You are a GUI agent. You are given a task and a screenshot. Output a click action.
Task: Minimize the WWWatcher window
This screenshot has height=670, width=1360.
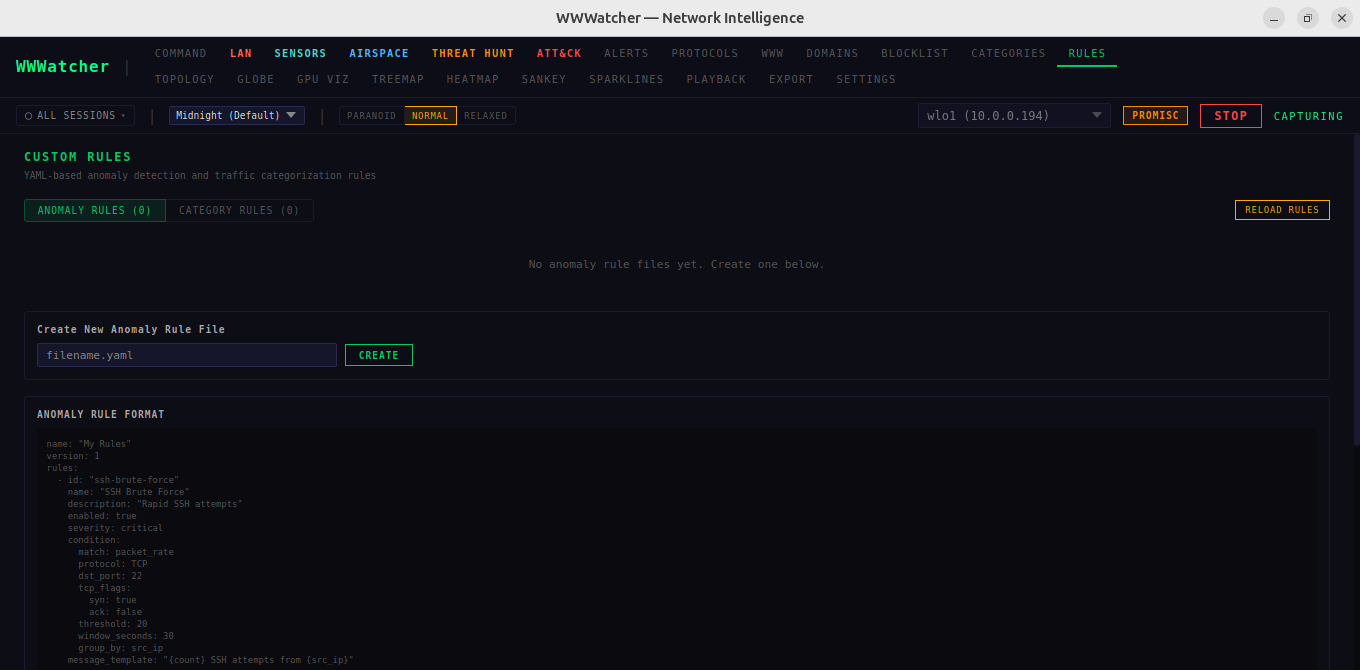coord(1274,18)
